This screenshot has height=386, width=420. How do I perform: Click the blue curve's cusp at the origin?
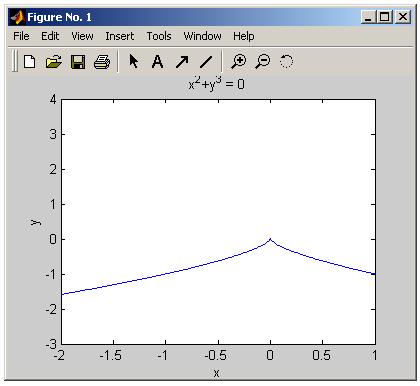tap(270, 239)
